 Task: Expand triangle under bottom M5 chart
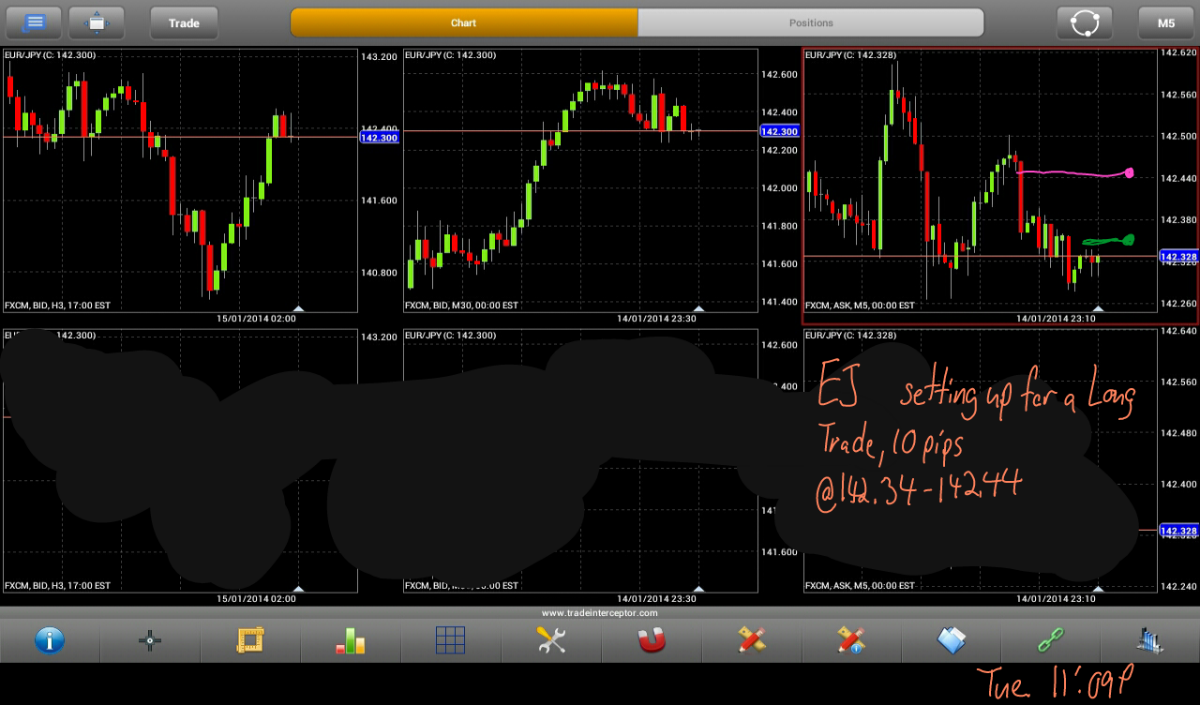tap(1098, 589)
